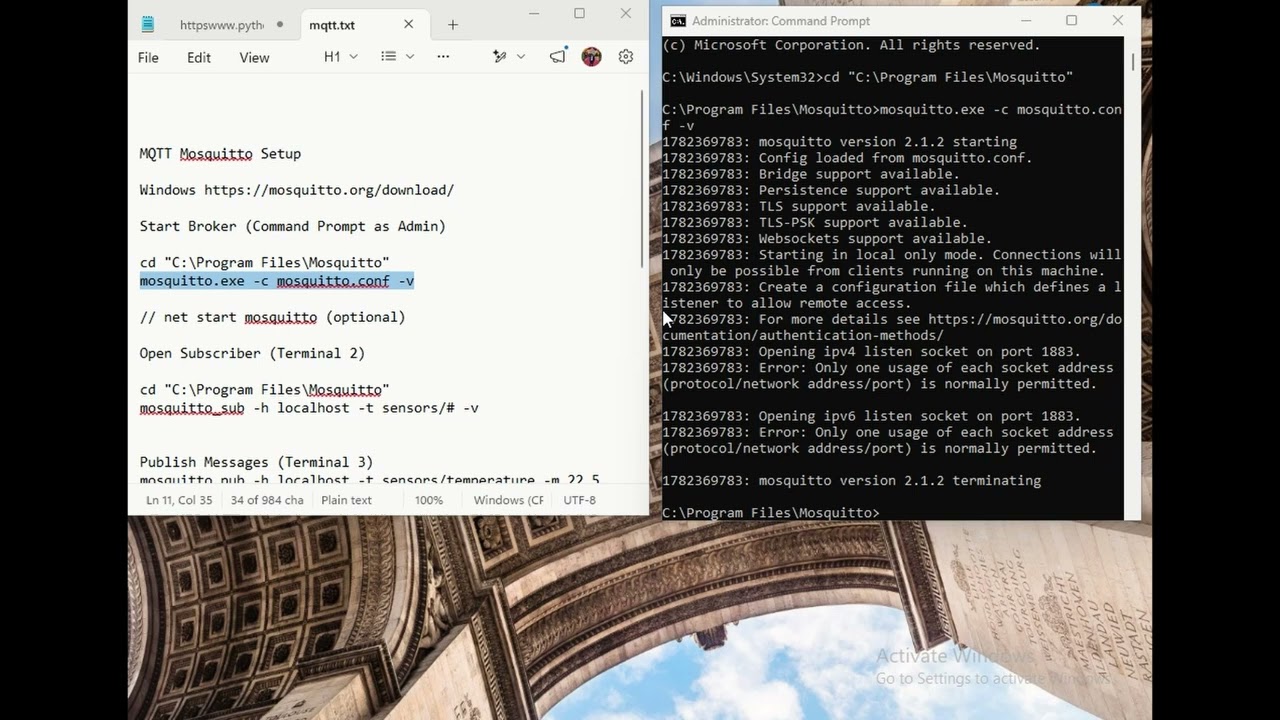The width and height of the screenshot is (1280, 720).
Task: Click the "Websockets support available." line
Action: point(827,238)
